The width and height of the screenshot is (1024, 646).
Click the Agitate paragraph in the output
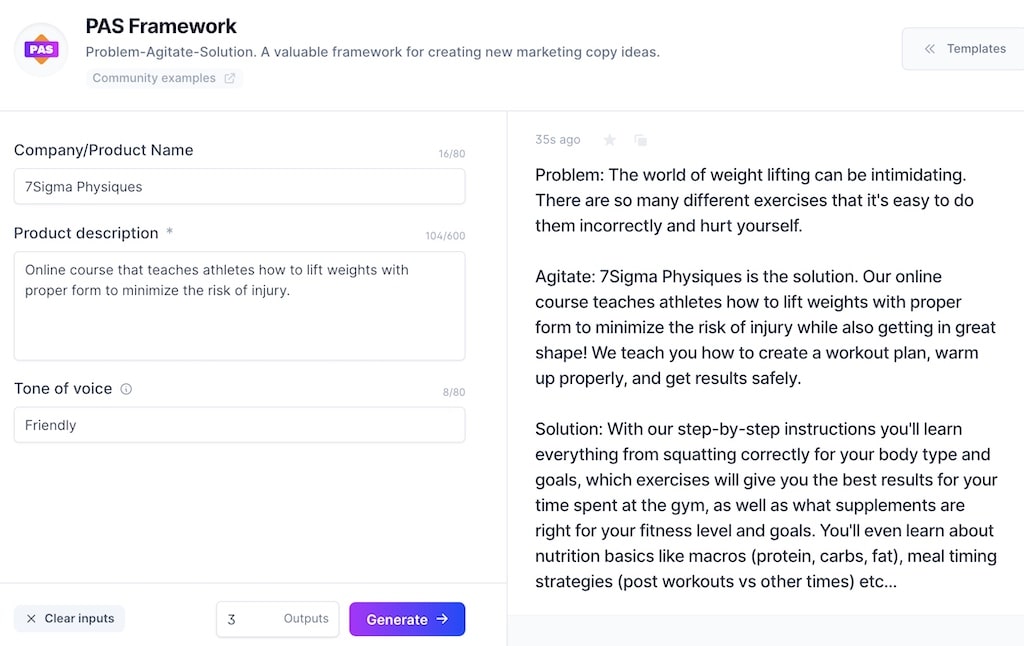pos(765,327)
